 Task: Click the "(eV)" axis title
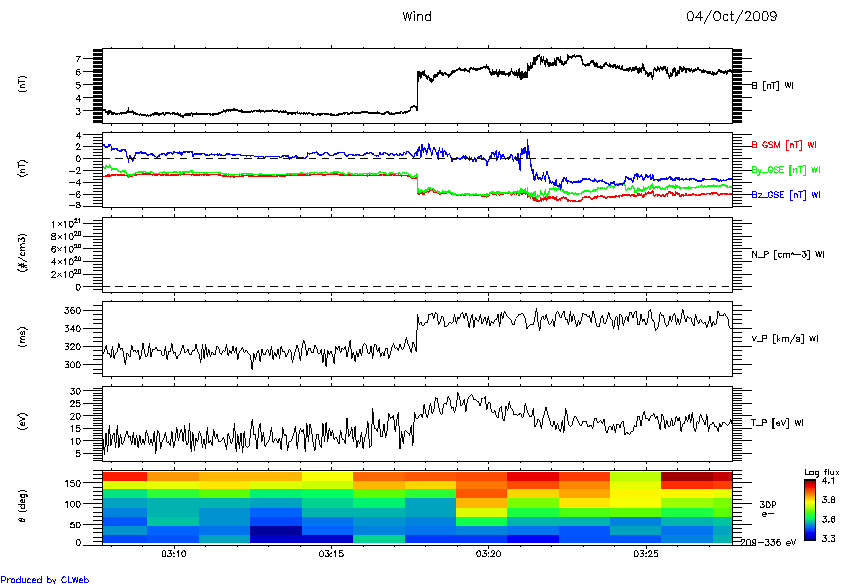coord(23,422)
